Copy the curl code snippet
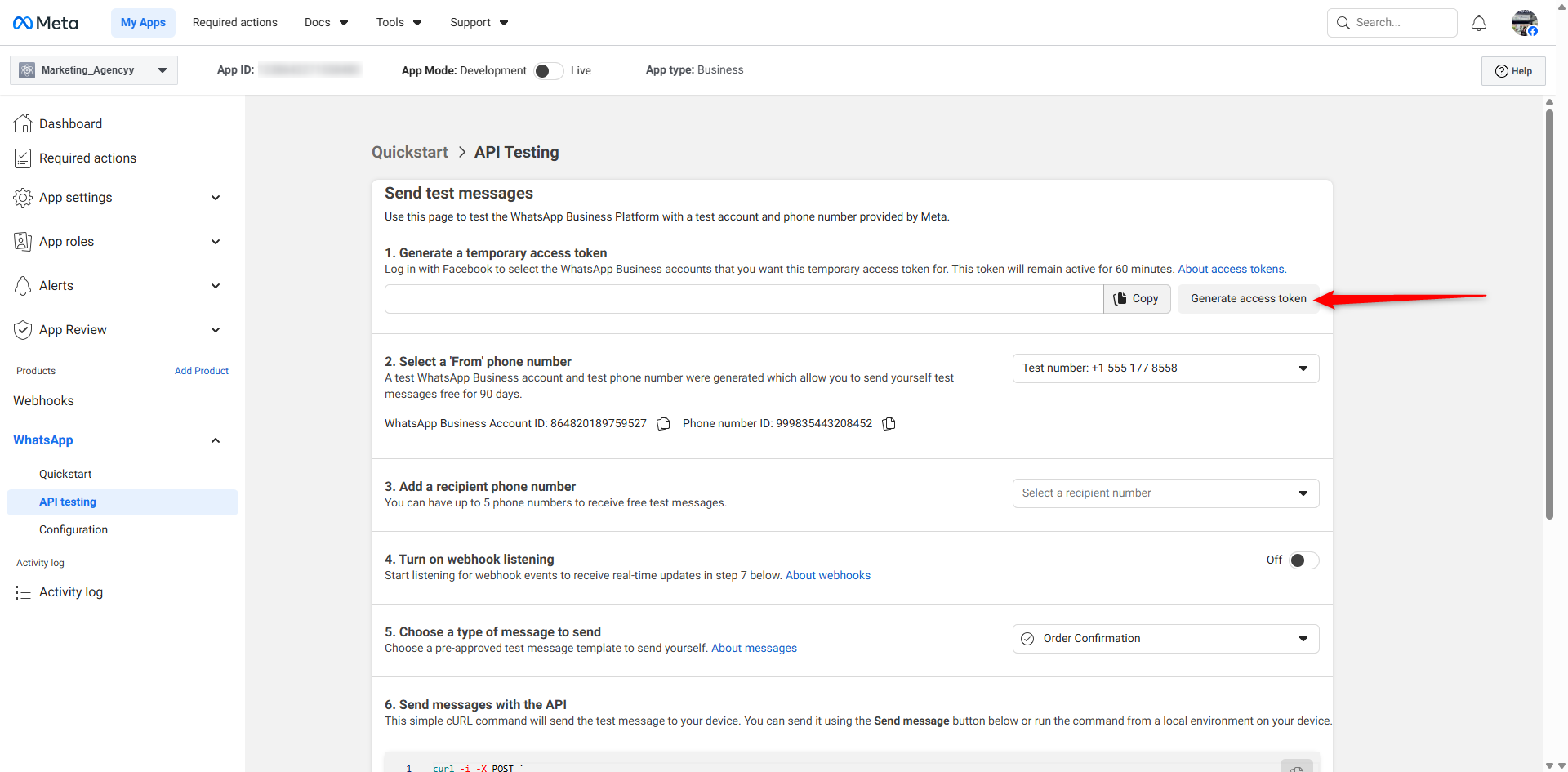Image resolution: width=1568 pixels, height=772 pixels. click(1297, 766)
